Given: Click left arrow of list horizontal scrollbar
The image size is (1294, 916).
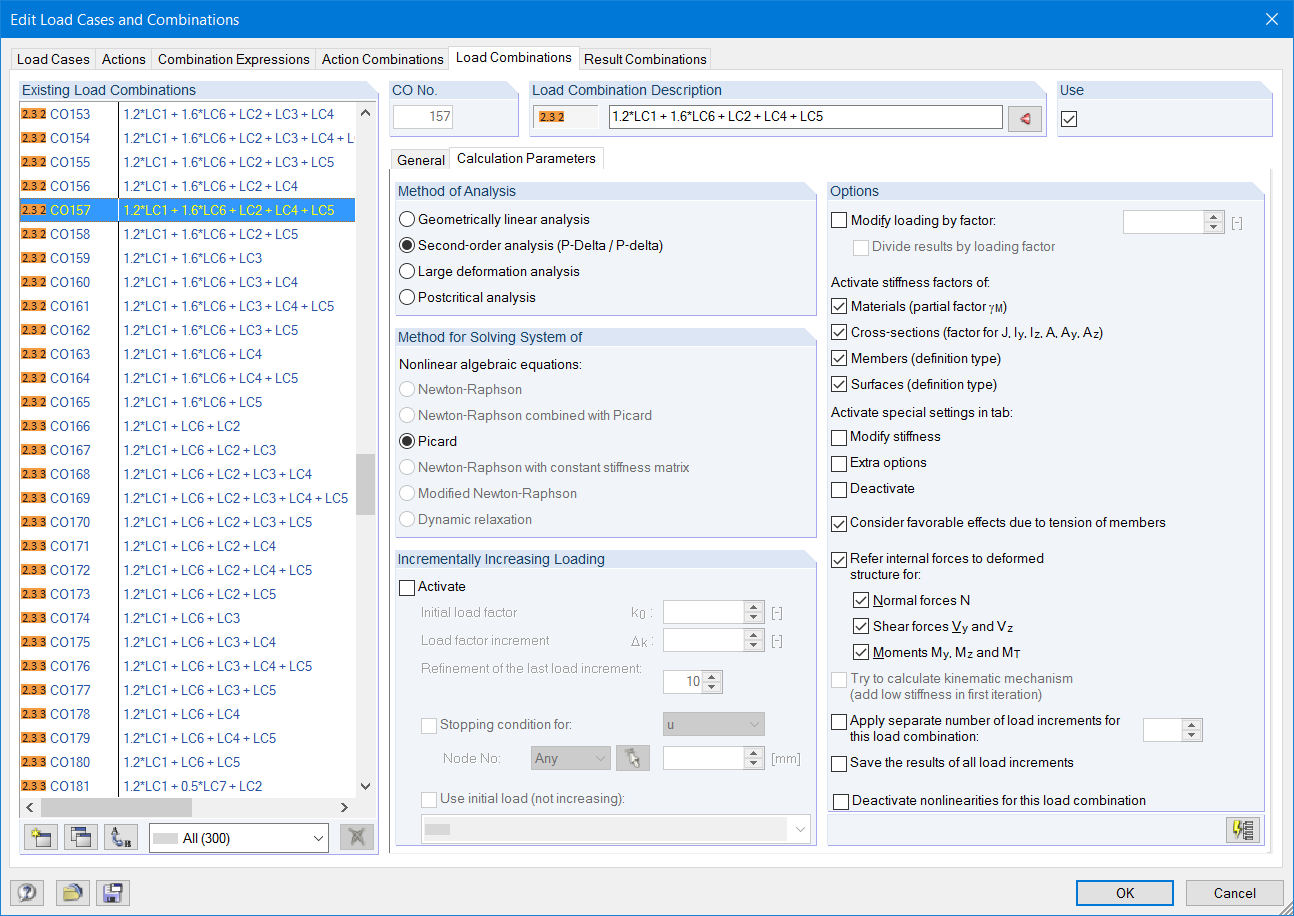Looking at the screenshot, I should [x=30, y=807].
